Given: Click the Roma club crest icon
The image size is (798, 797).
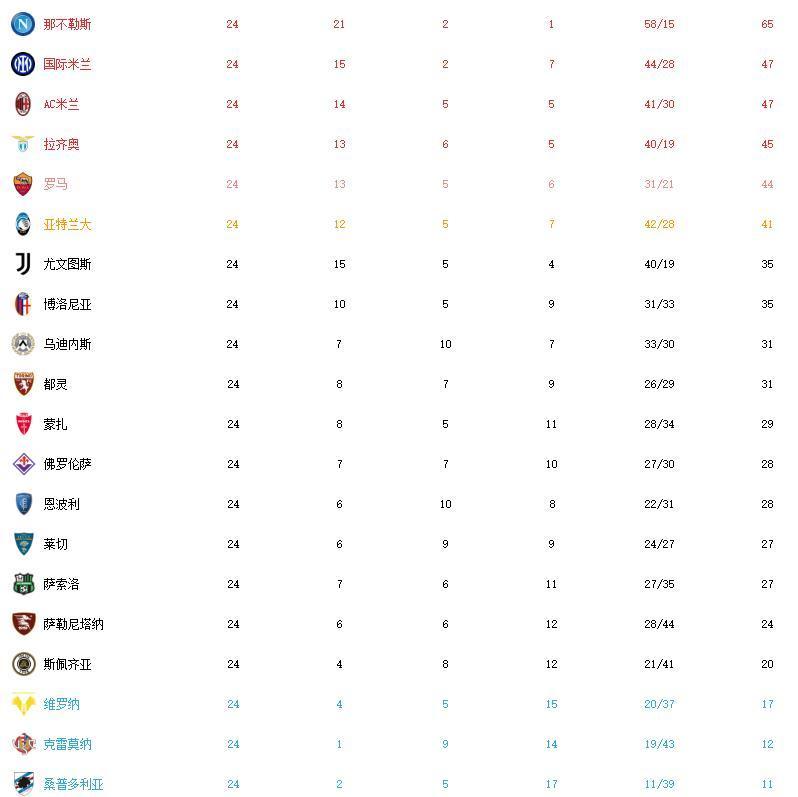Looking at the screenshot, I should tap(23, 184).
